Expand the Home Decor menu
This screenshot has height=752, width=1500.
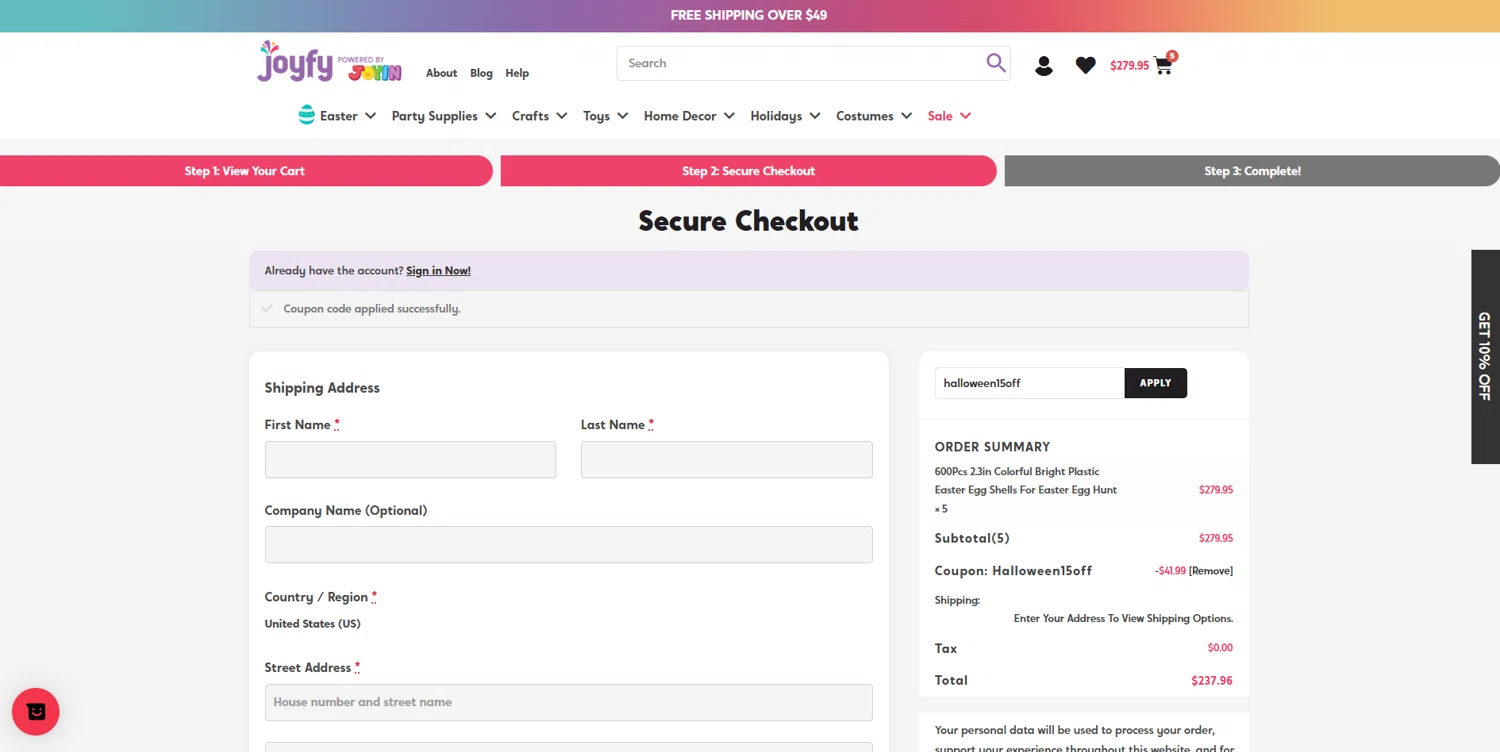(x=689, y=116)
